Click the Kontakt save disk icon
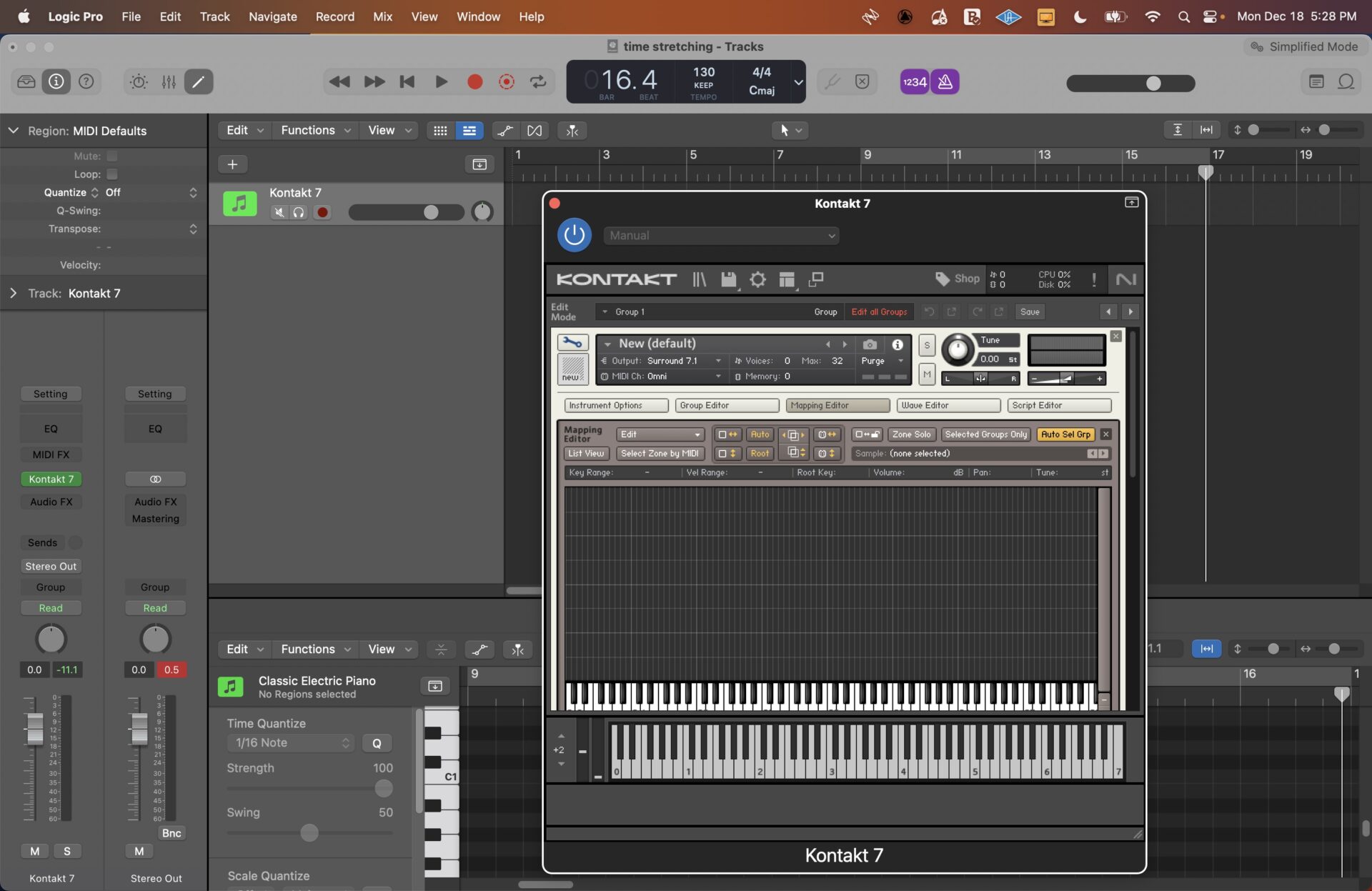1372x891 pixels. pyautogui.click(x=729, y=279)
